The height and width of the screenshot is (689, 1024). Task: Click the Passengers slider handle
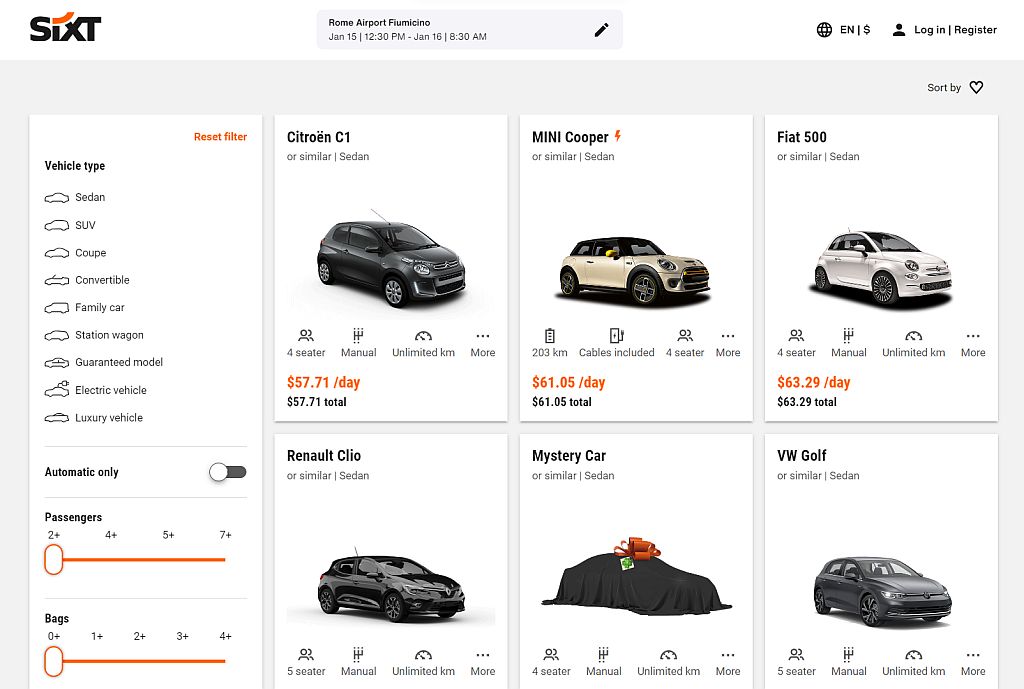coord(54,560)
